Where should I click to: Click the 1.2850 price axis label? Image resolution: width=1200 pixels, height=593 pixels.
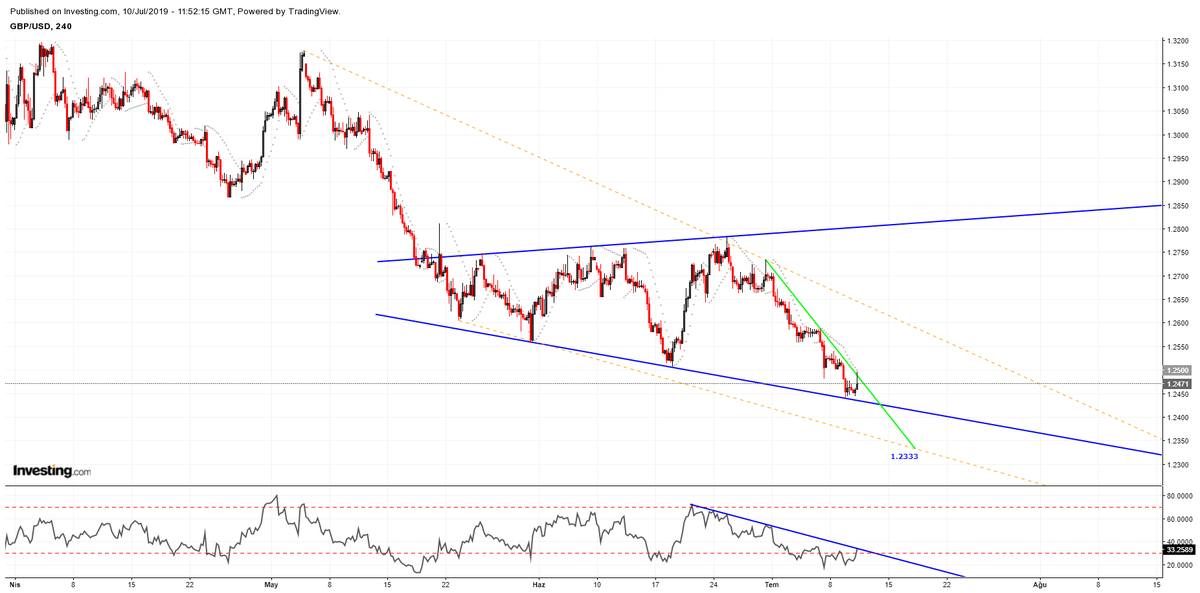[1178, 206]
